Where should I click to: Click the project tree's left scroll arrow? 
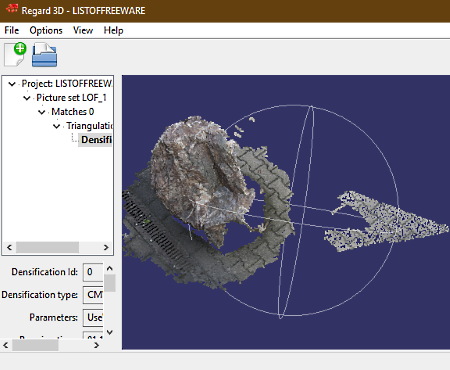[9, 247]
